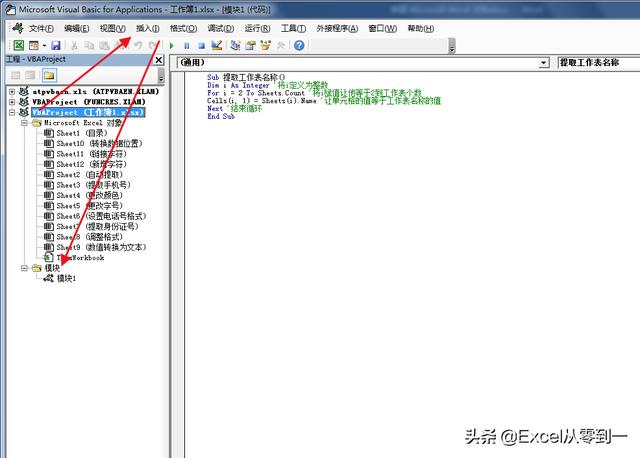Click the Break pause icon

point(187,45)
